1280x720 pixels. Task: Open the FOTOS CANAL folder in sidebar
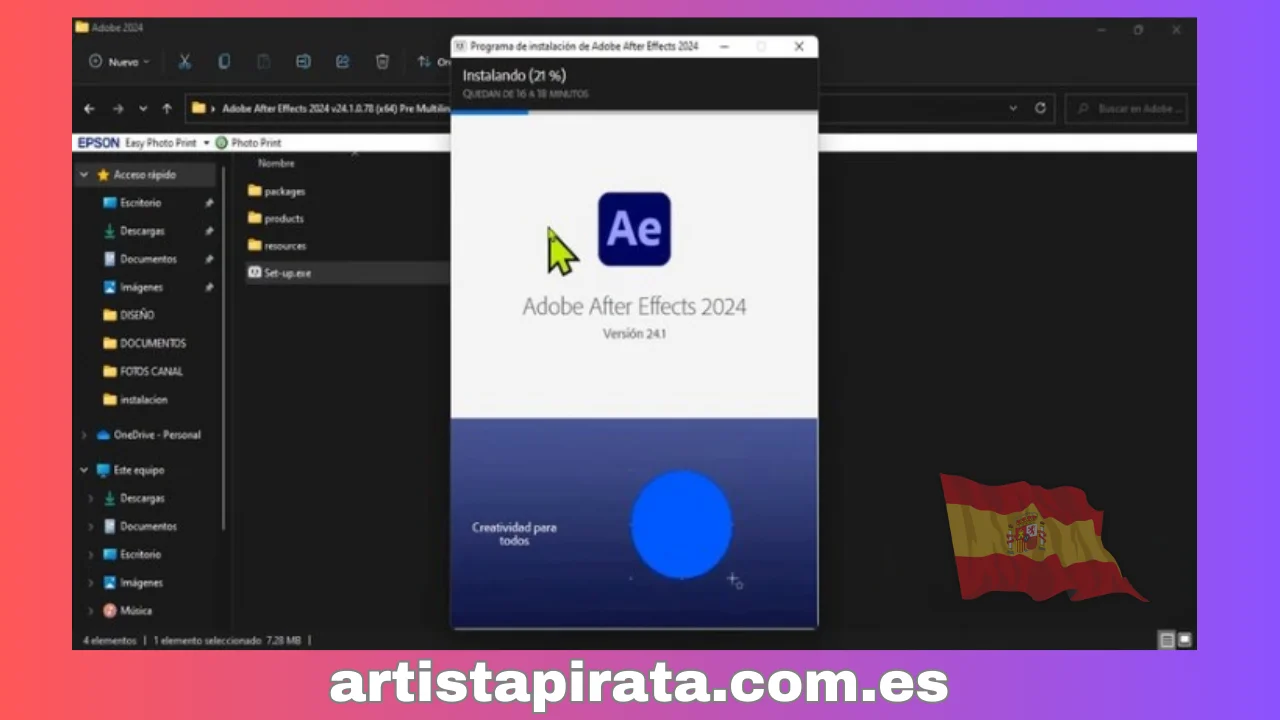pyautogui.click(x=152, y=371)
